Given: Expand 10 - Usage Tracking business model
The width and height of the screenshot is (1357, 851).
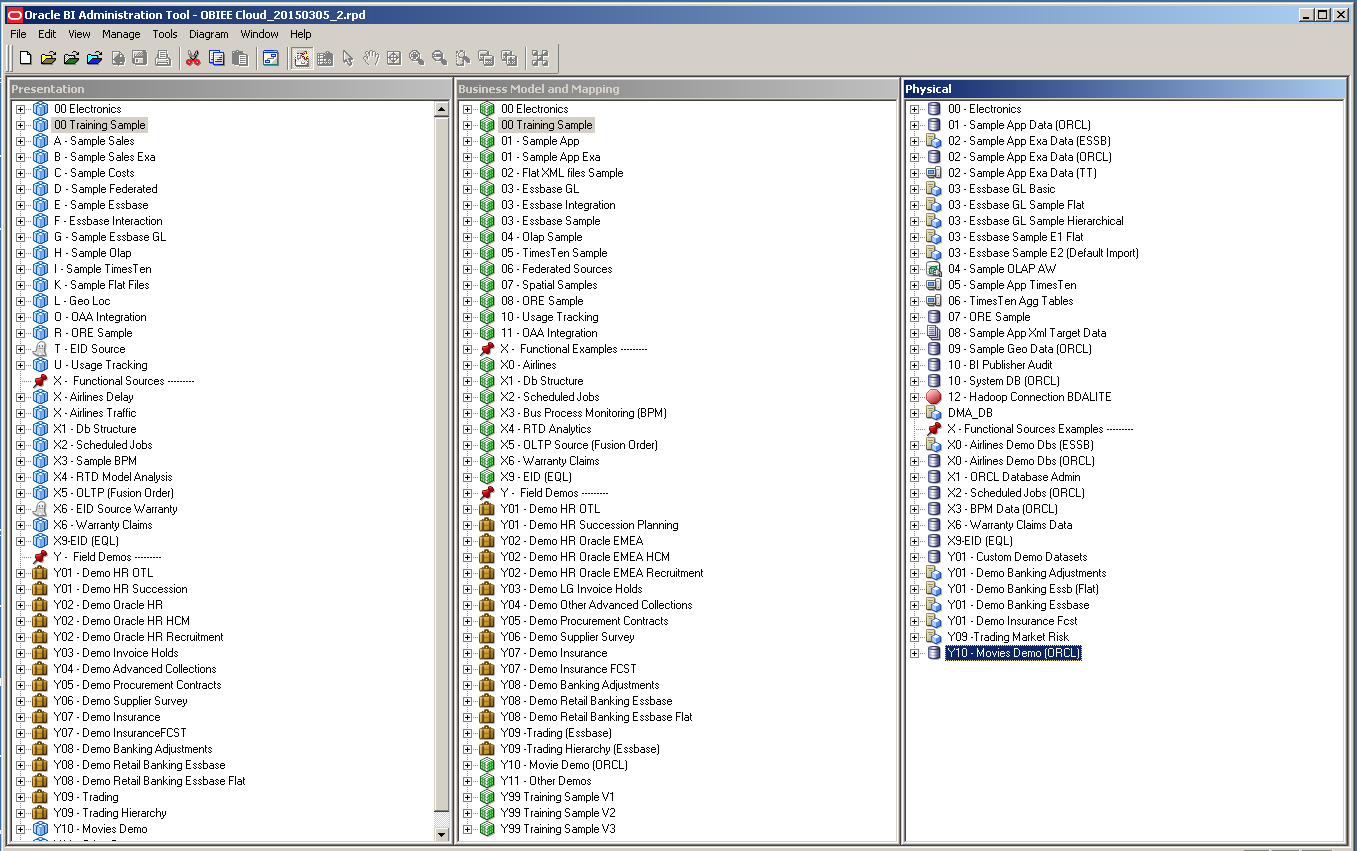Looking at the screenshot, I should pos(467,317).
